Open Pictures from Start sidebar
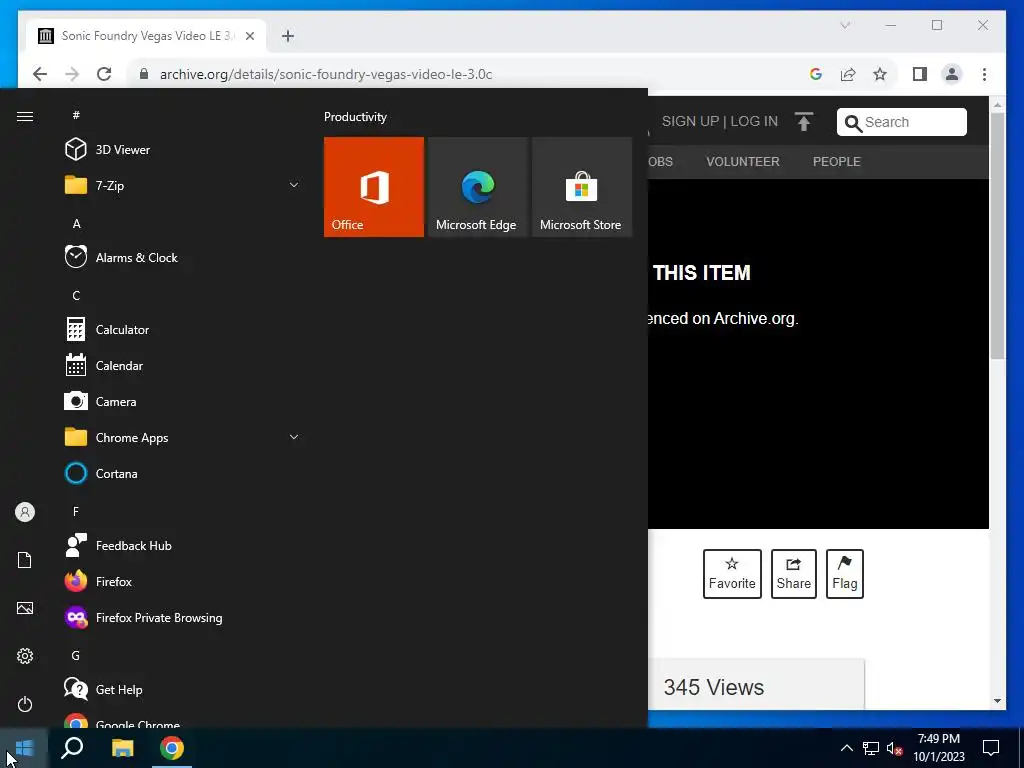This screenshot has width=1024, height=768. (x=25, y=608)
